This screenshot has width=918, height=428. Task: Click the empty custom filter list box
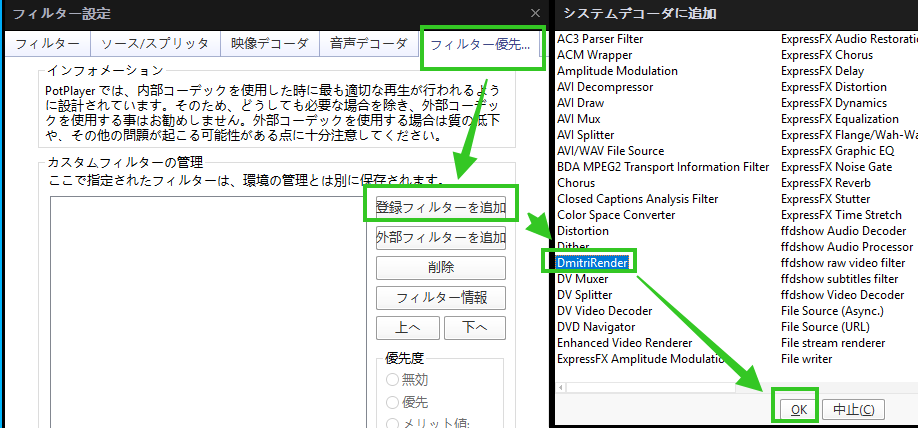click(208, 312)
